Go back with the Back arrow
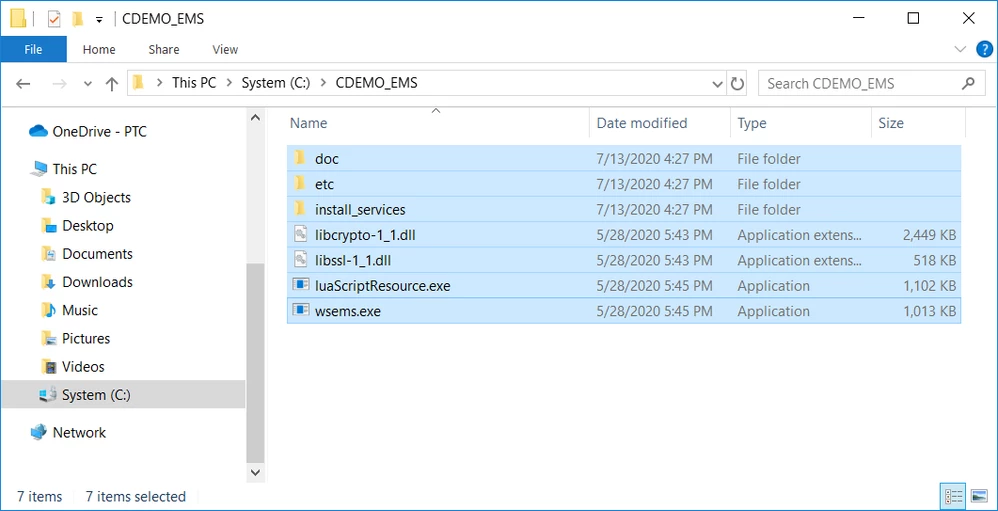Image resolution: width=998 pixels, height=511 pixels. (23, 83)
